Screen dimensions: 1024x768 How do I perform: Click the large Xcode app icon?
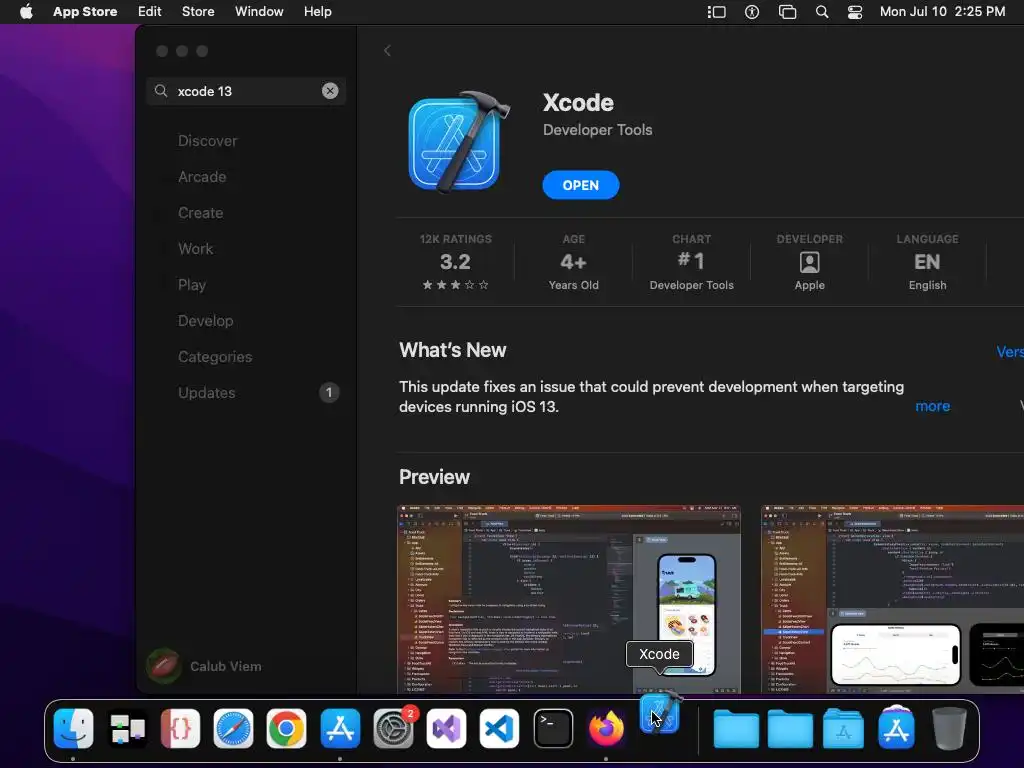click(x=458, y=142)
